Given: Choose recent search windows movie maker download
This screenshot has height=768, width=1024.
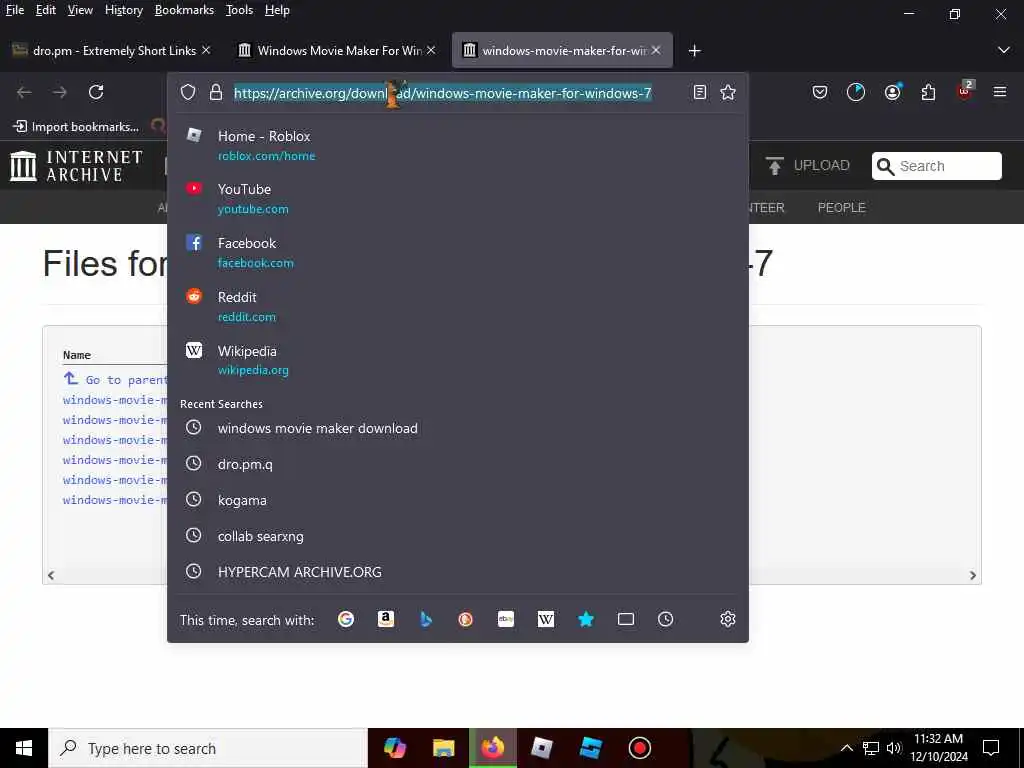Looking at the screenshot, I should point(457,428).
